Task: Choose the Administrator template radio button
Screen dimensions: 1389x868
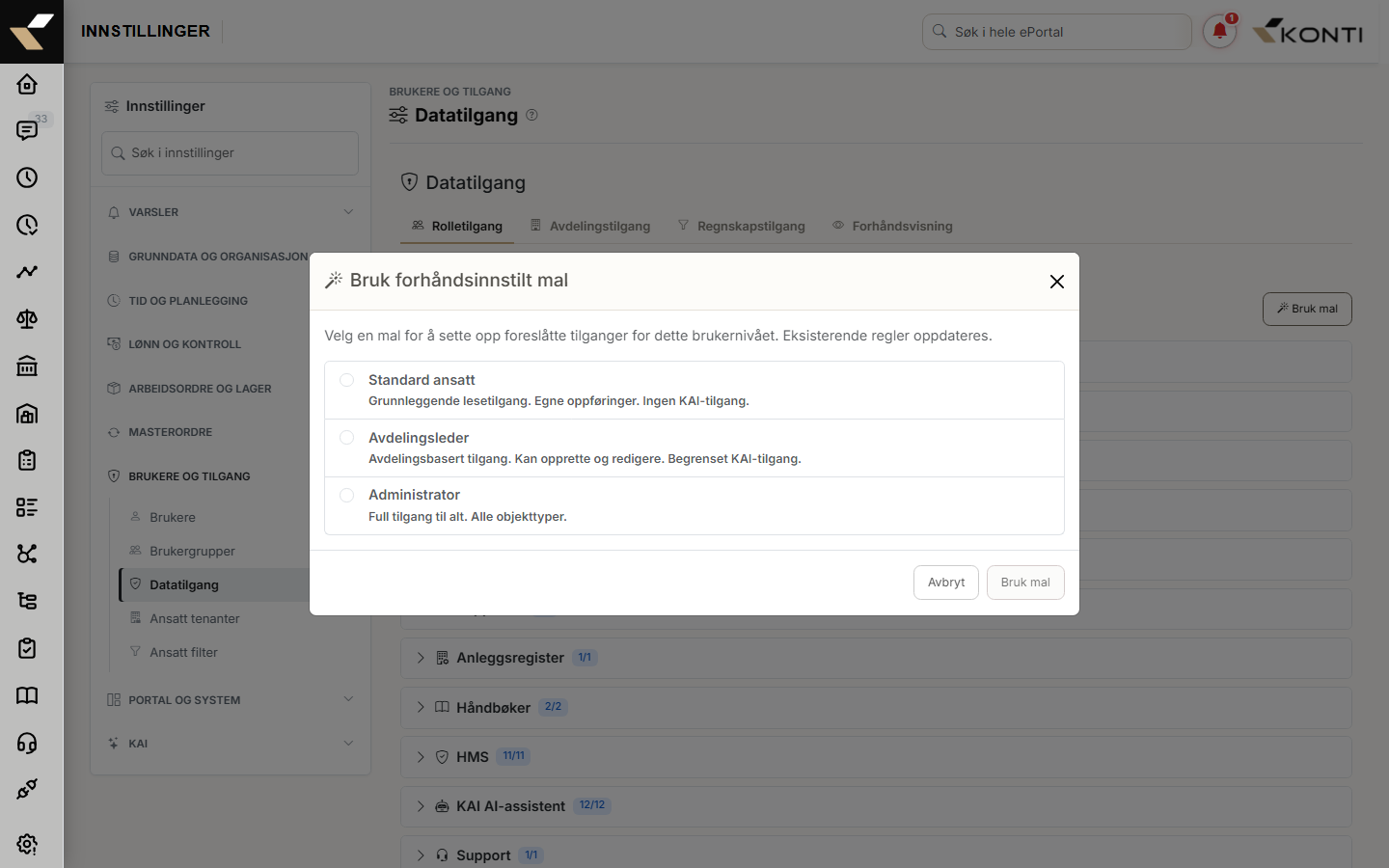Action: pyautogui.click(x=346, y=495)
